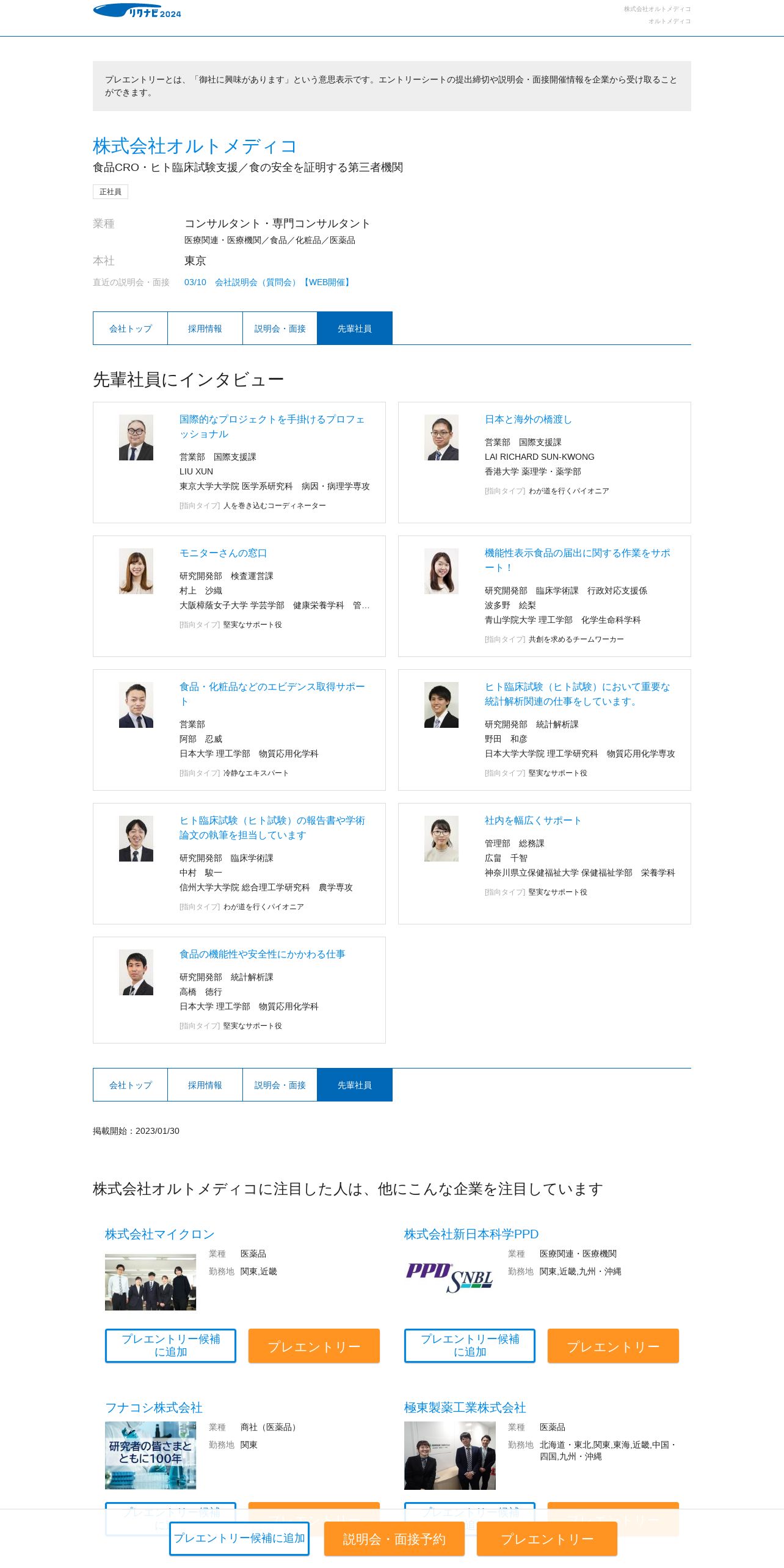Click the リクナビ2024 logo
Viewport: 784px width, 1568px height.
click(137, 11)
